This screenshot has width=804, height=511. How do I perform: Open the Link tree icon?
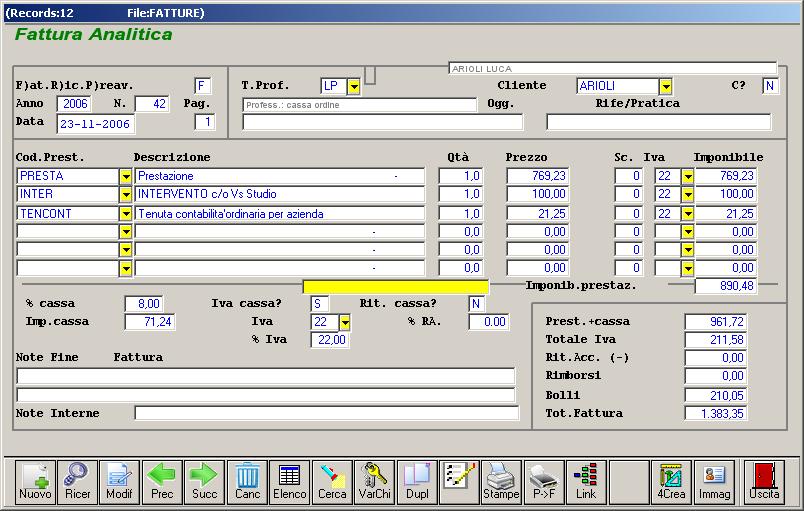[x=586, y=482]
